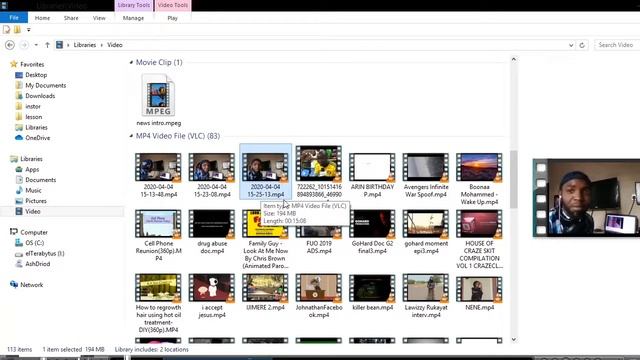Open the Share ribbon tab
Viewport: 640px width, 360px height.
[x=71, y=18]
